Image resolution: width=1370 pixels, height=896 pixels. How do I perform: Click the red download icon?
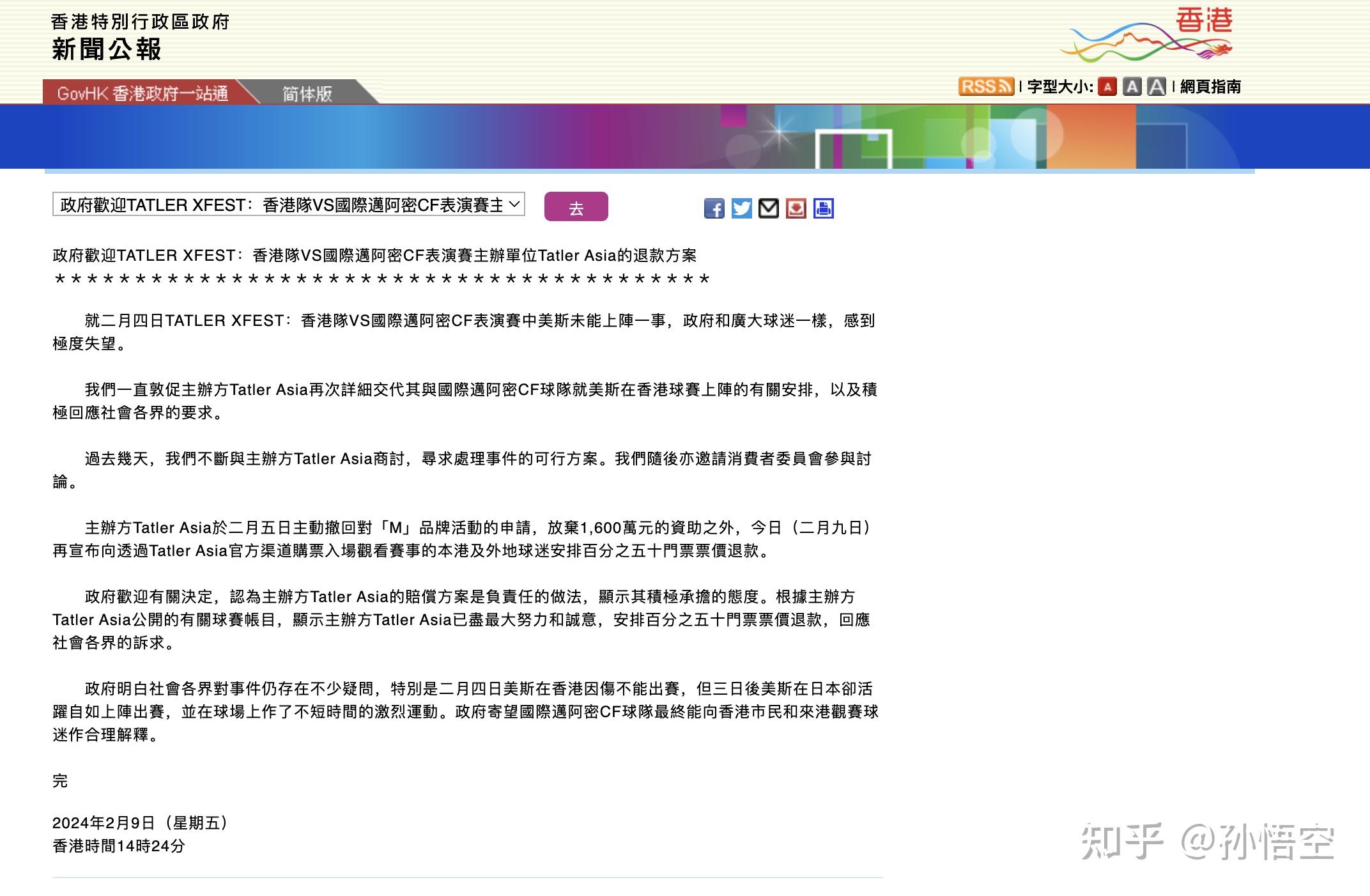click(796, 208)
